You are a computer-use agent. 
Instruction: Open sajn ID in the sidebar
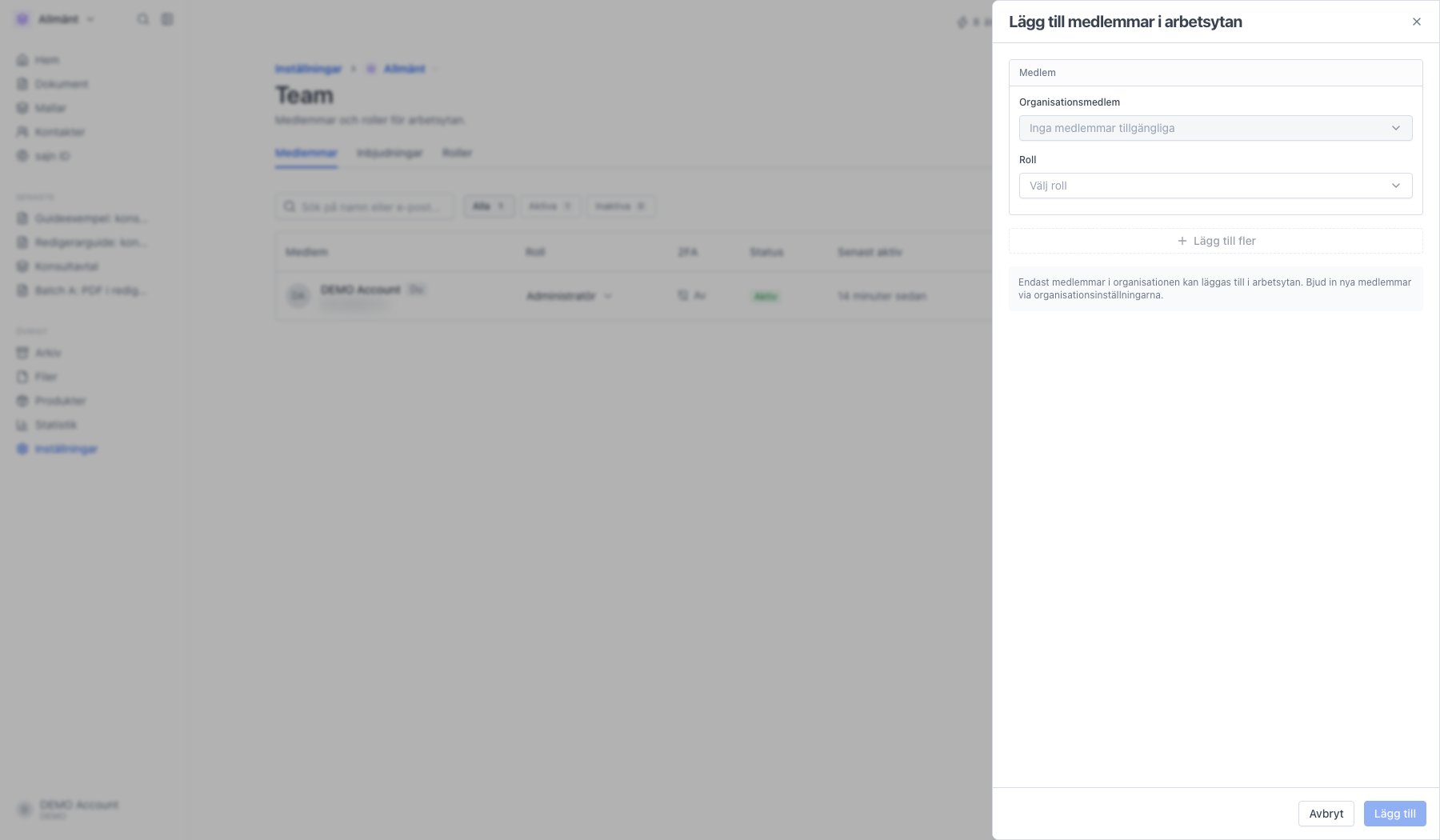click(x=43, y=156)
